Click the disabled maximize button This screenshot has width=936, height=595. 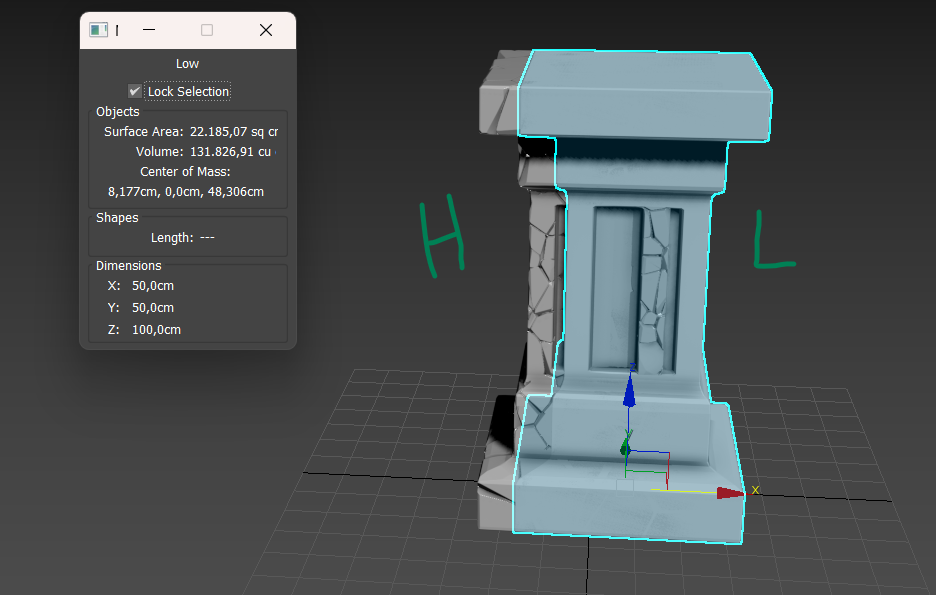click(x=207, y=30)
